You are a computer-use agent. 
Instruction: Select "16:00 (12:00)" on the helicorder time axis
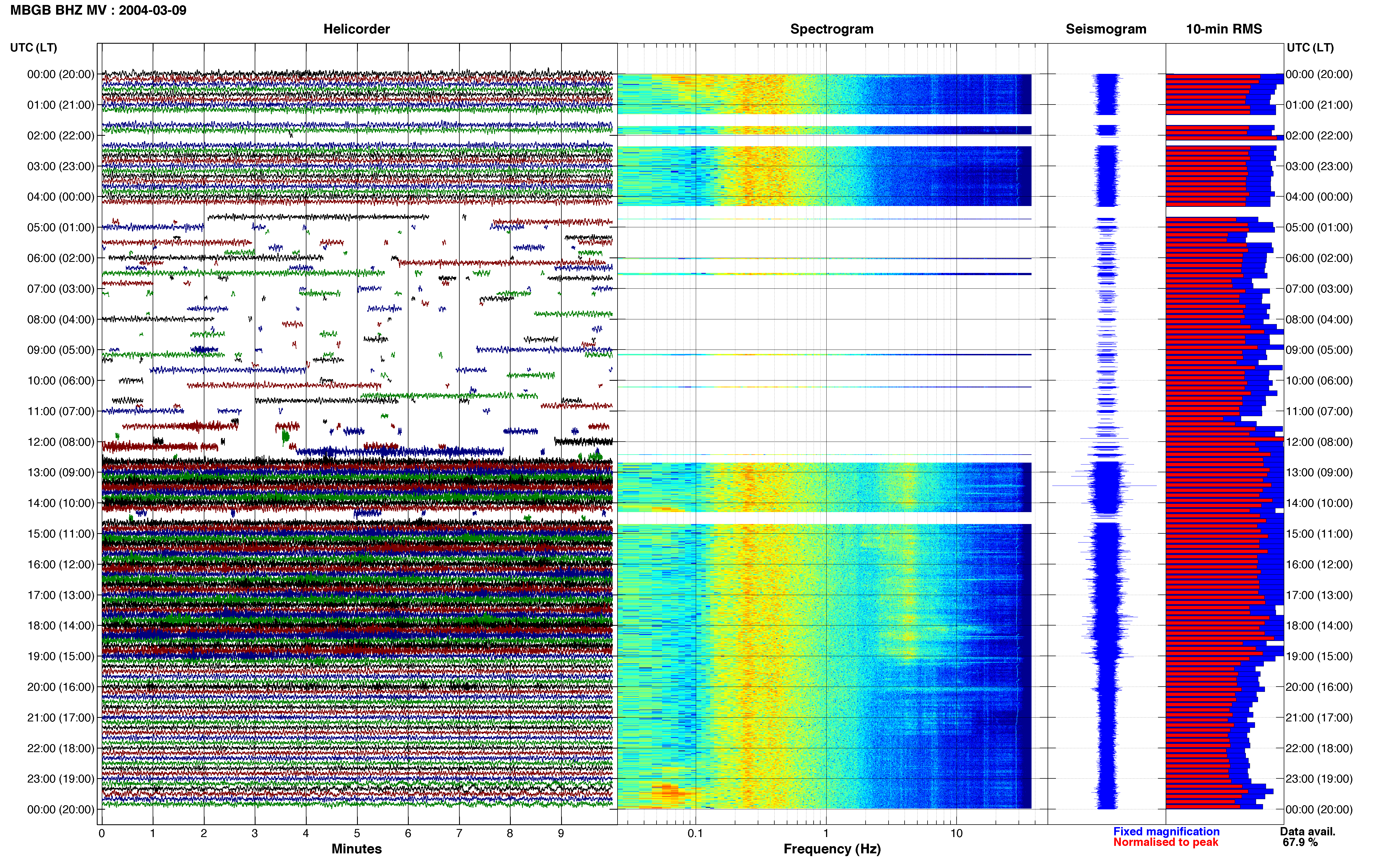coord(61,564)
